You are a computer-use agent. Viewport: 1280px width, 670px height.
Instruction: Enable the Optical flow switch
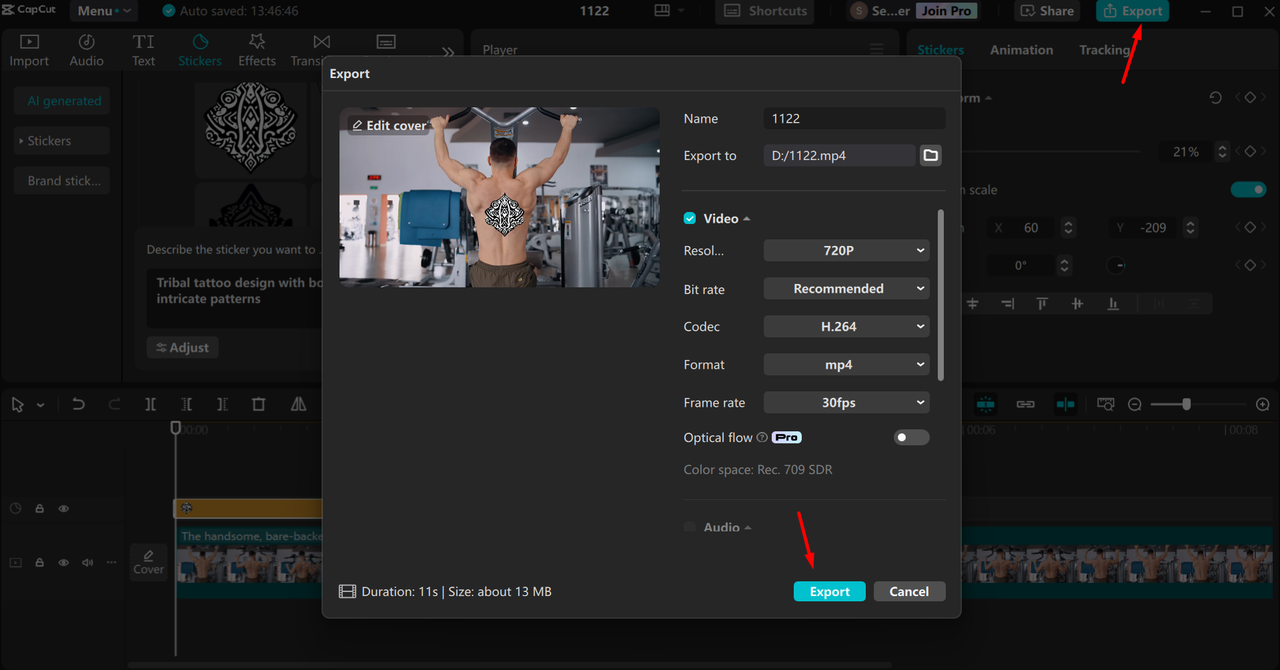coord(911,438)
